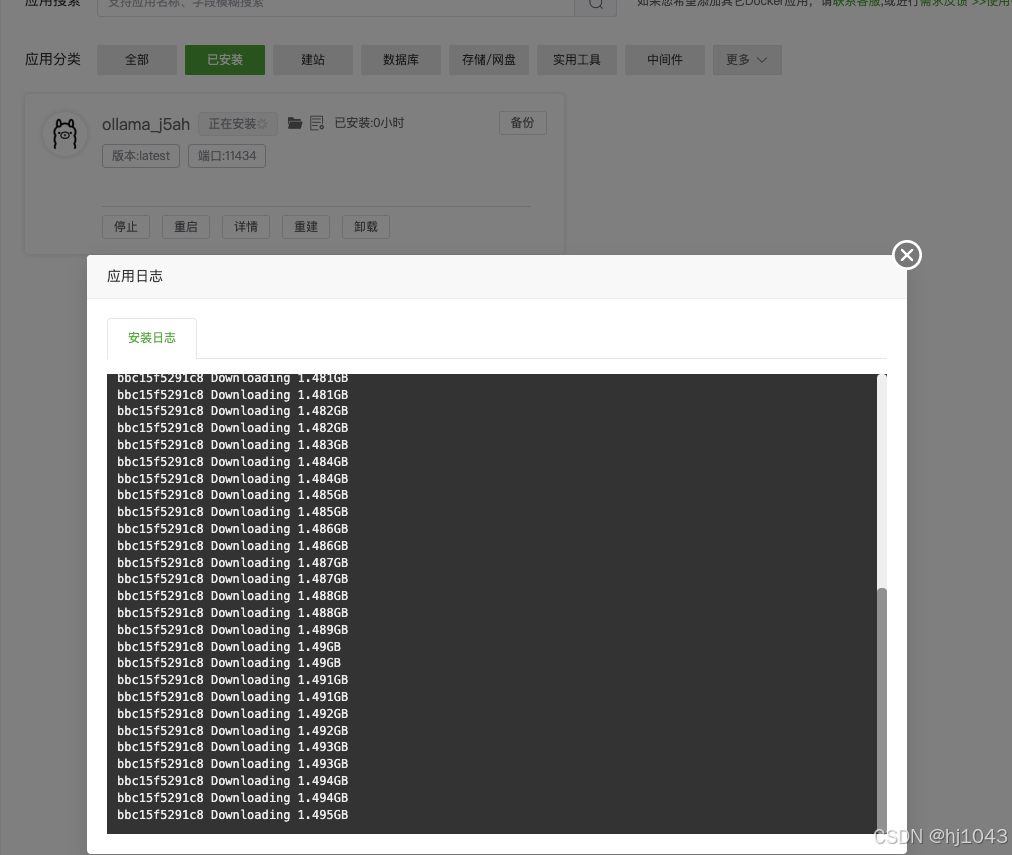This screenshot has width=1012, height=855.
Task: Click the ollama llama app logo
Action: coord(65,134)
